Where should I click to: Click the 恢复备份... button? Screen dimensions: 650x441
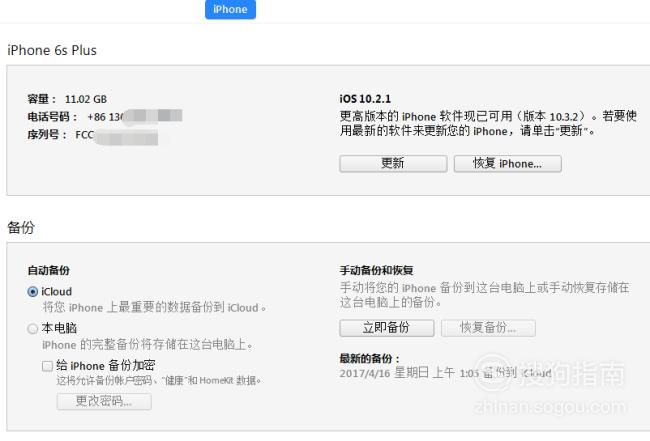(488, 328)
